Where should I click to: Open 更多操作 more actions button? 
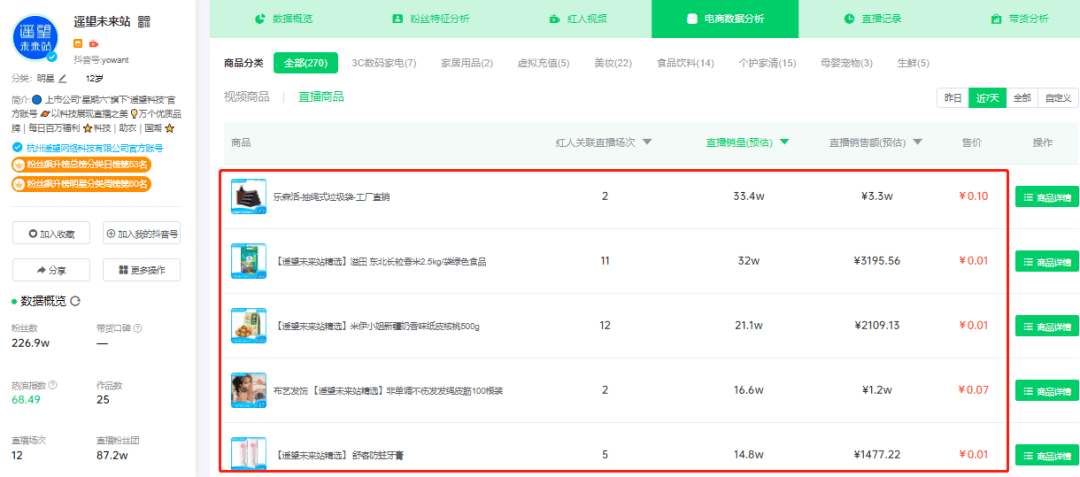point(142,270)
